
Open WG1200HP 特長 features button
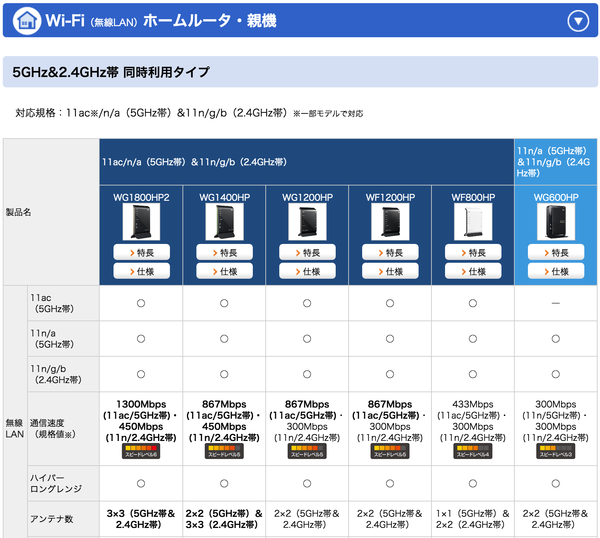pyautogui.click(x=307, y=253)
